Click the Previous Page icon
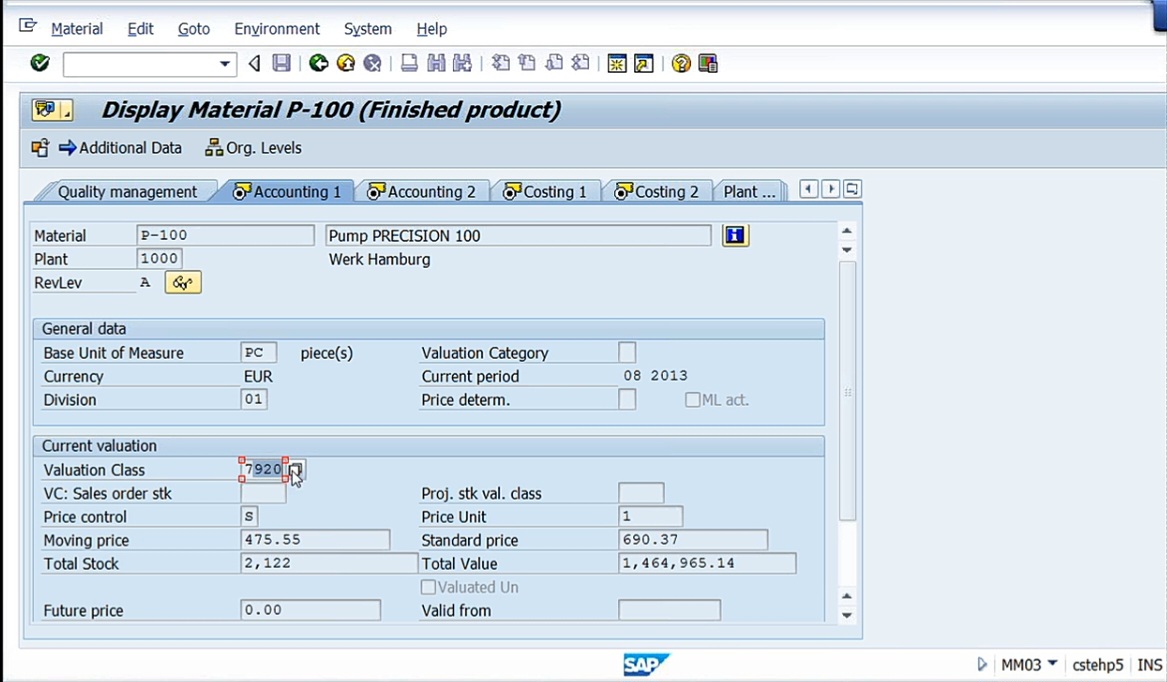Viewport: 1167px width, 682px height. coord(527,63)
